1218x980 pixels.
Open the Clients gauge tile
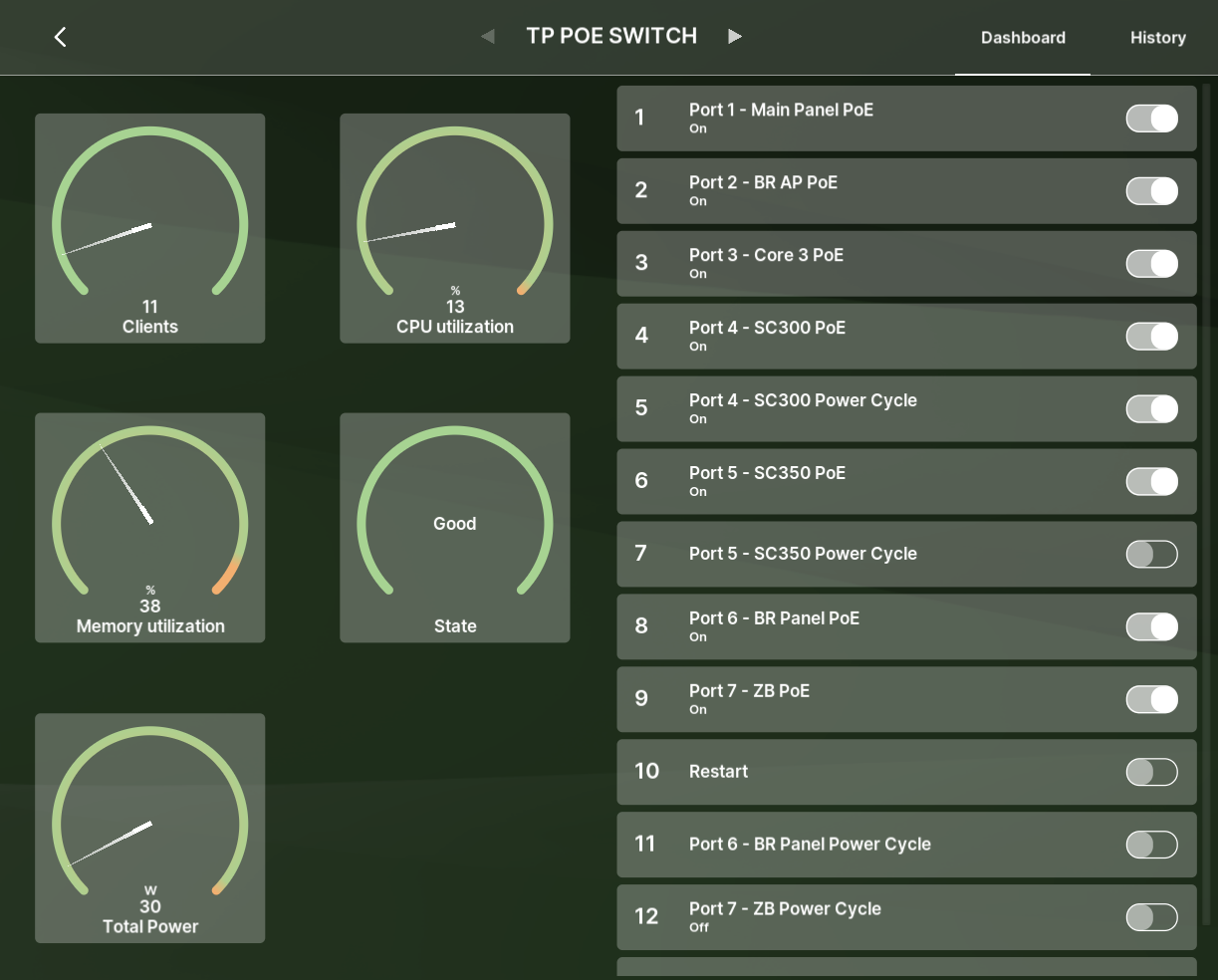(150, 228)
